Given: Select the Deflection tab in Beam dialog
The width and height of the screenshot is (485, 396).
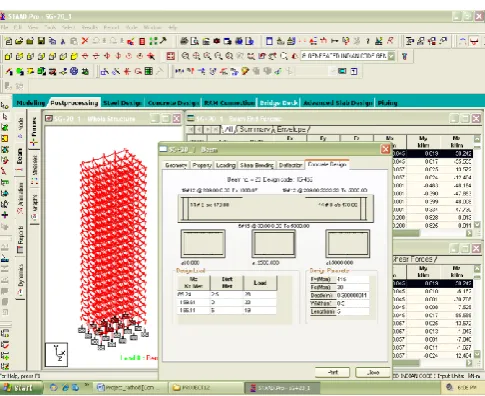Looking at the screenshot, I should (x=290, y=165).
